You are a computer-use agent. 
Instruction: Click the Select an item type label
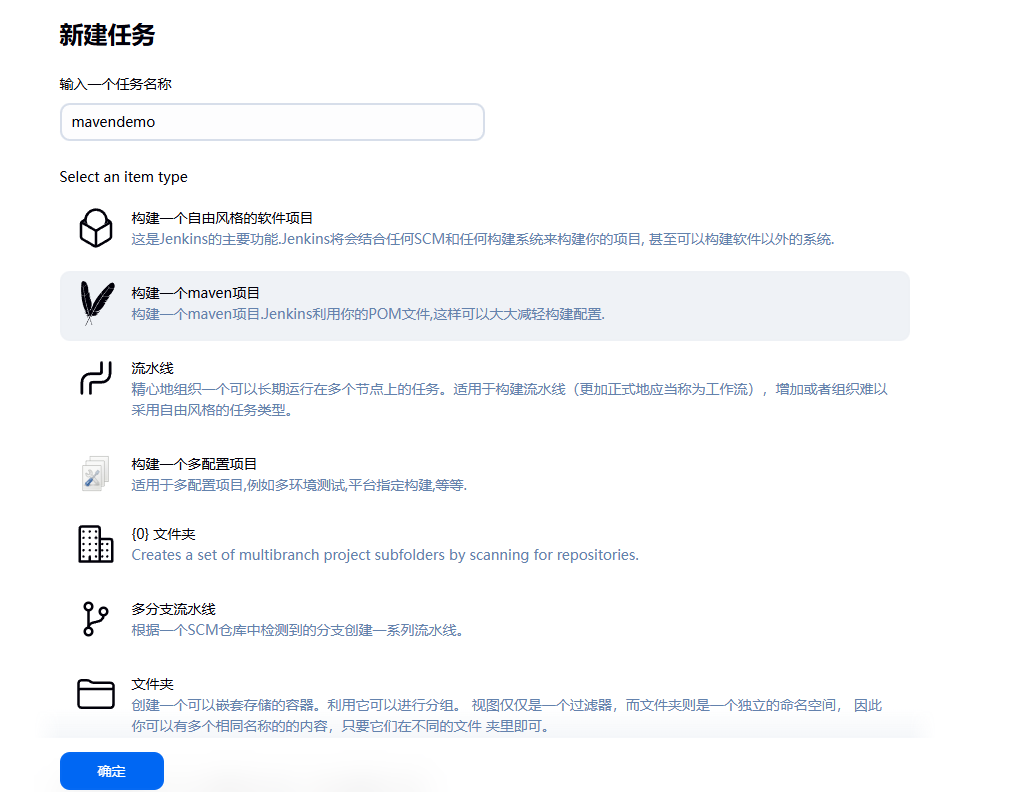click(x=123, y=177)
